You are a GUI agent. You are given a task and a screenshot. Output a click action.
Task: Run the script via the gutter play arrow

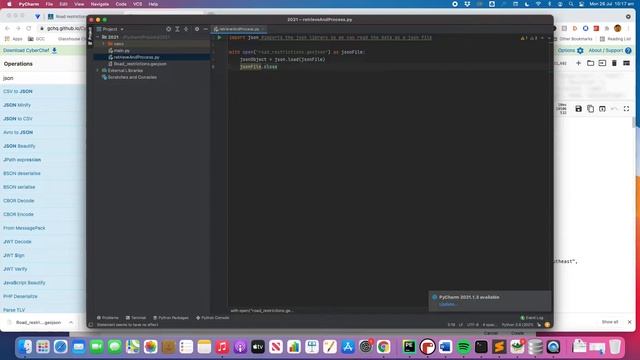pyautogui.click(x=219, y=38)
